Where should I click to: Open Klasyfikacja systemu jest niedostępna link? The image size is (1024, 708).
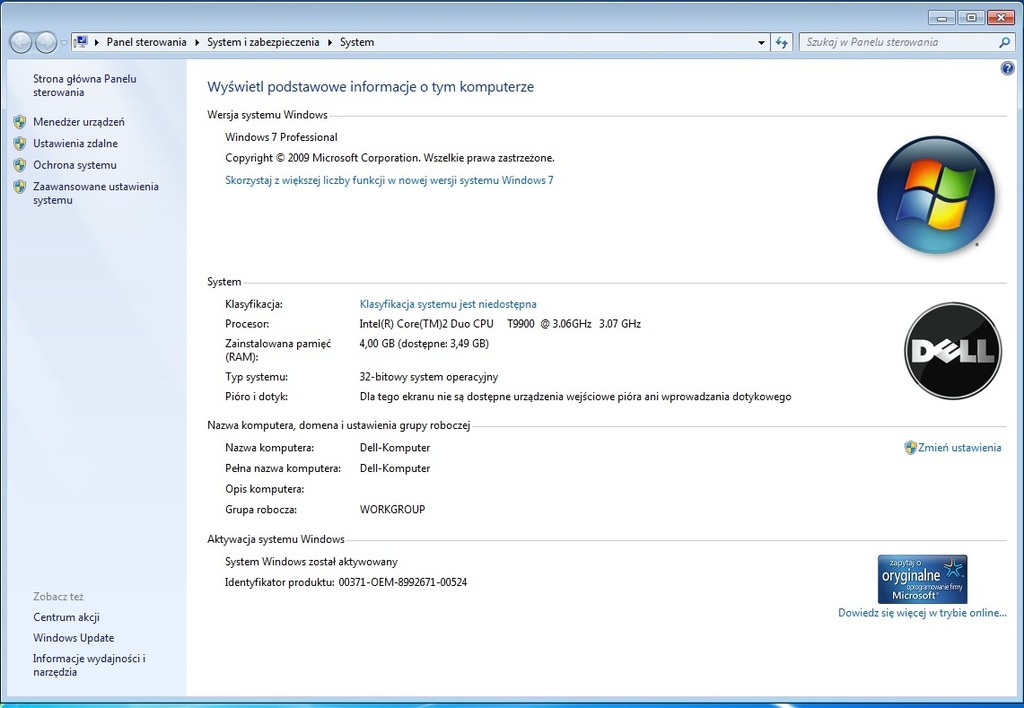tap(448, 304)
